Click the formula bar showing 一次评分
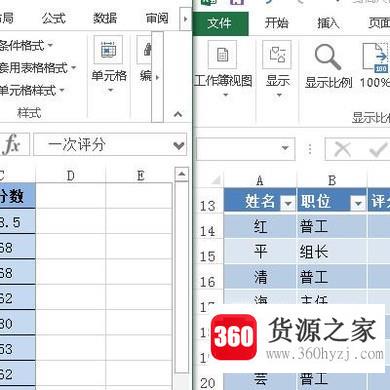The width and height of the screenshot is (390, 390). click(x=110, y=145)
